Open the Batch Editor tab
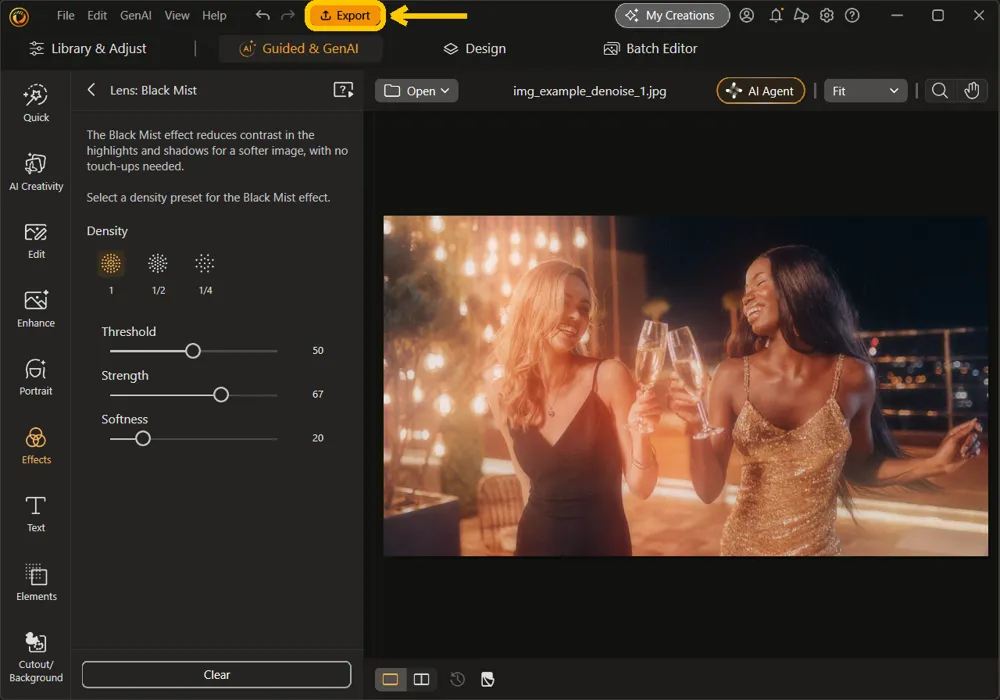 (x=651, y=48)
